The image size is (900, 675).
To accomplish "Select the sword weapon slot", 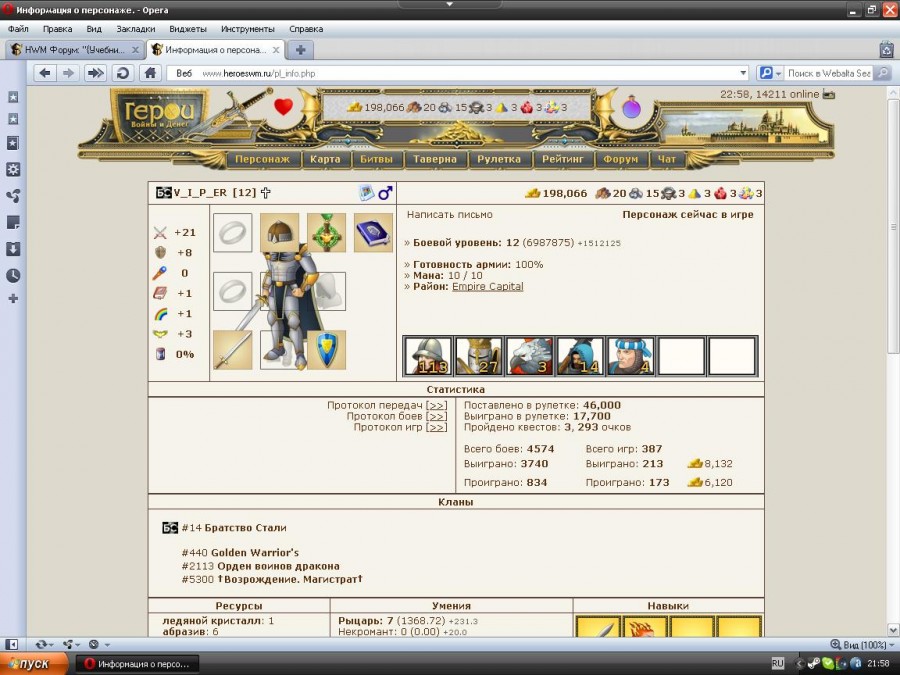I will point(232,350).
